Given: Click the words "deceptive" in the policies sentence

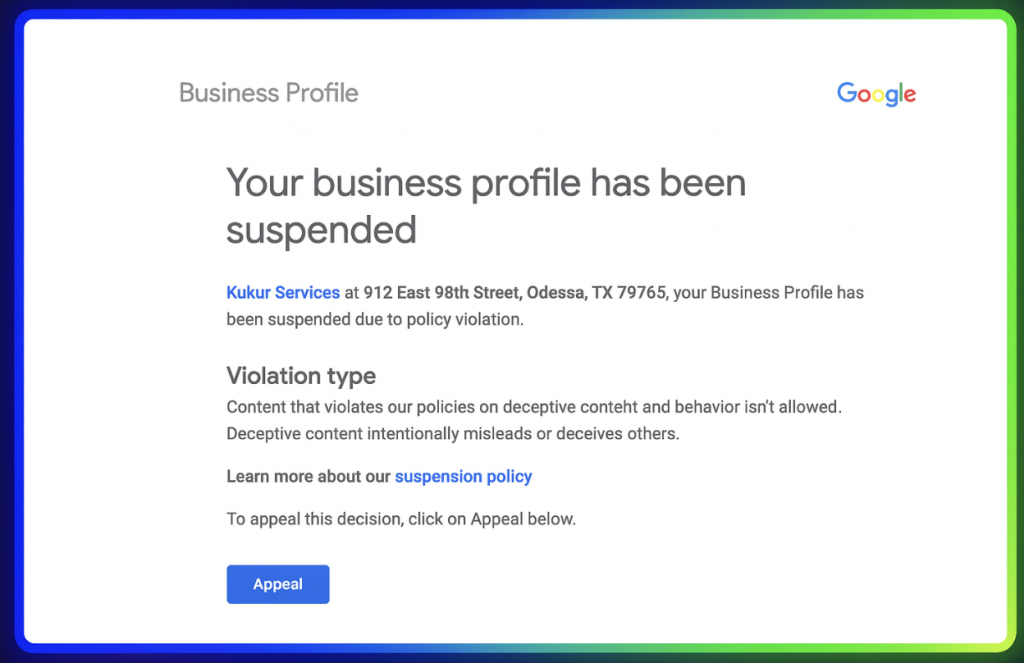Looking at the screenshot, I should (539, 407).
